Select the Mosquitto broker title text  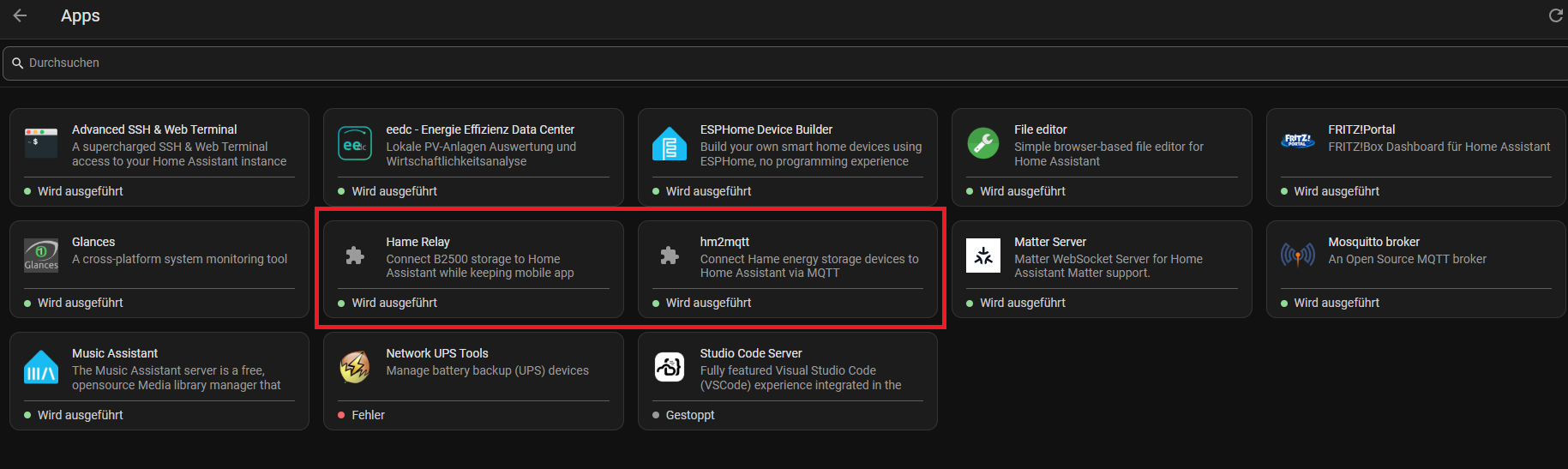click(1374, 242)
